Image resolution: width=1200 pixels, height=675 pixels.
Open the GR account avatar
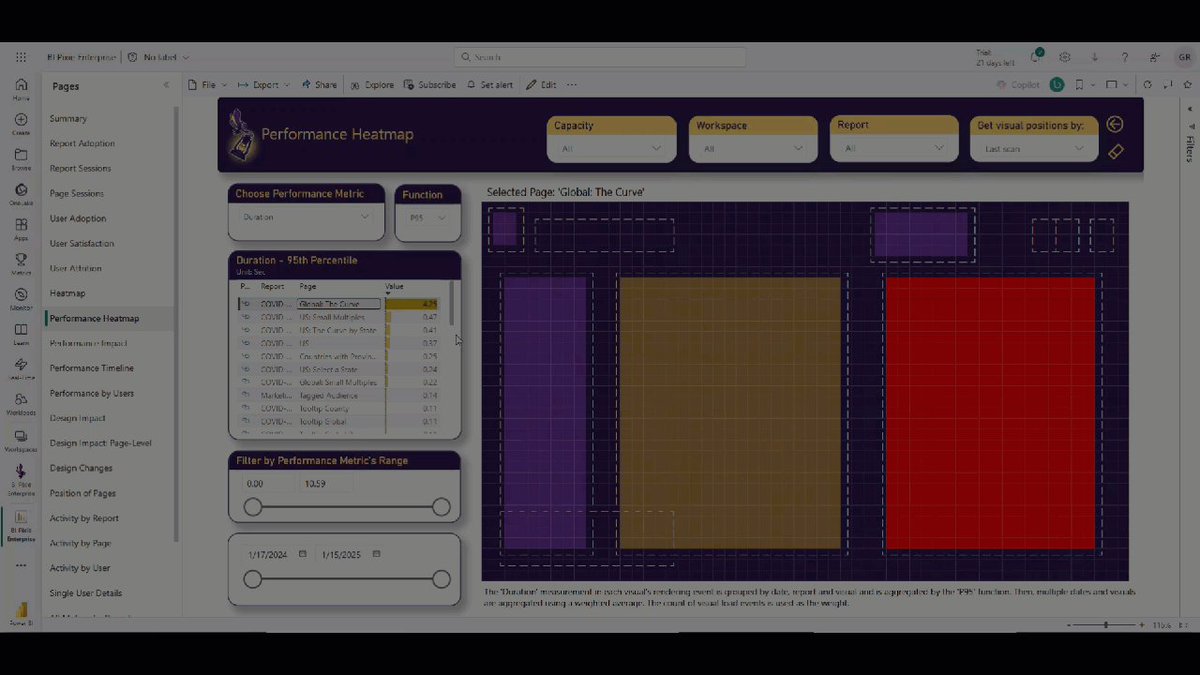coord(1184,57)
